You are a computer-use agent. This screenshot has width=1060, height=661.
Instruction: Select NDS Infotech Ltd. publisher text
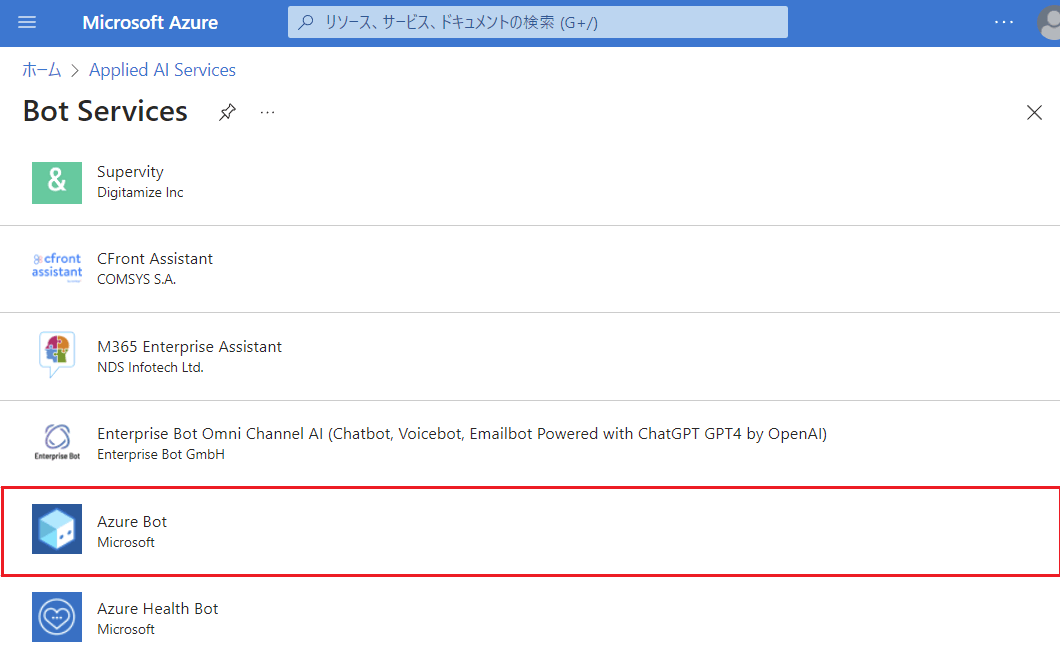[150, 368]
